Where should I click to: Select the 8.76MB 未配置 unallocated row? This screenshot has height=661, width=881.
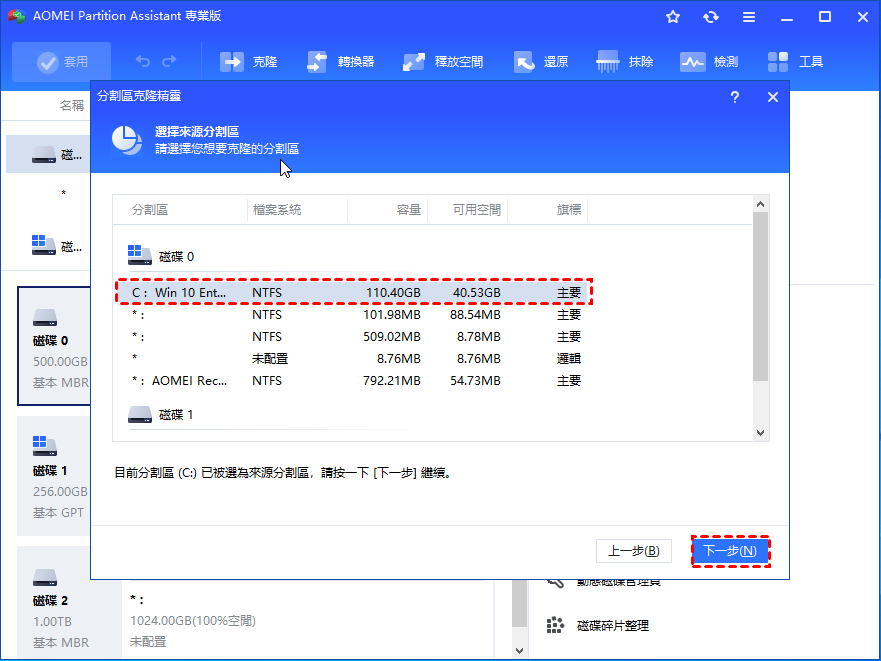(354, 358)
